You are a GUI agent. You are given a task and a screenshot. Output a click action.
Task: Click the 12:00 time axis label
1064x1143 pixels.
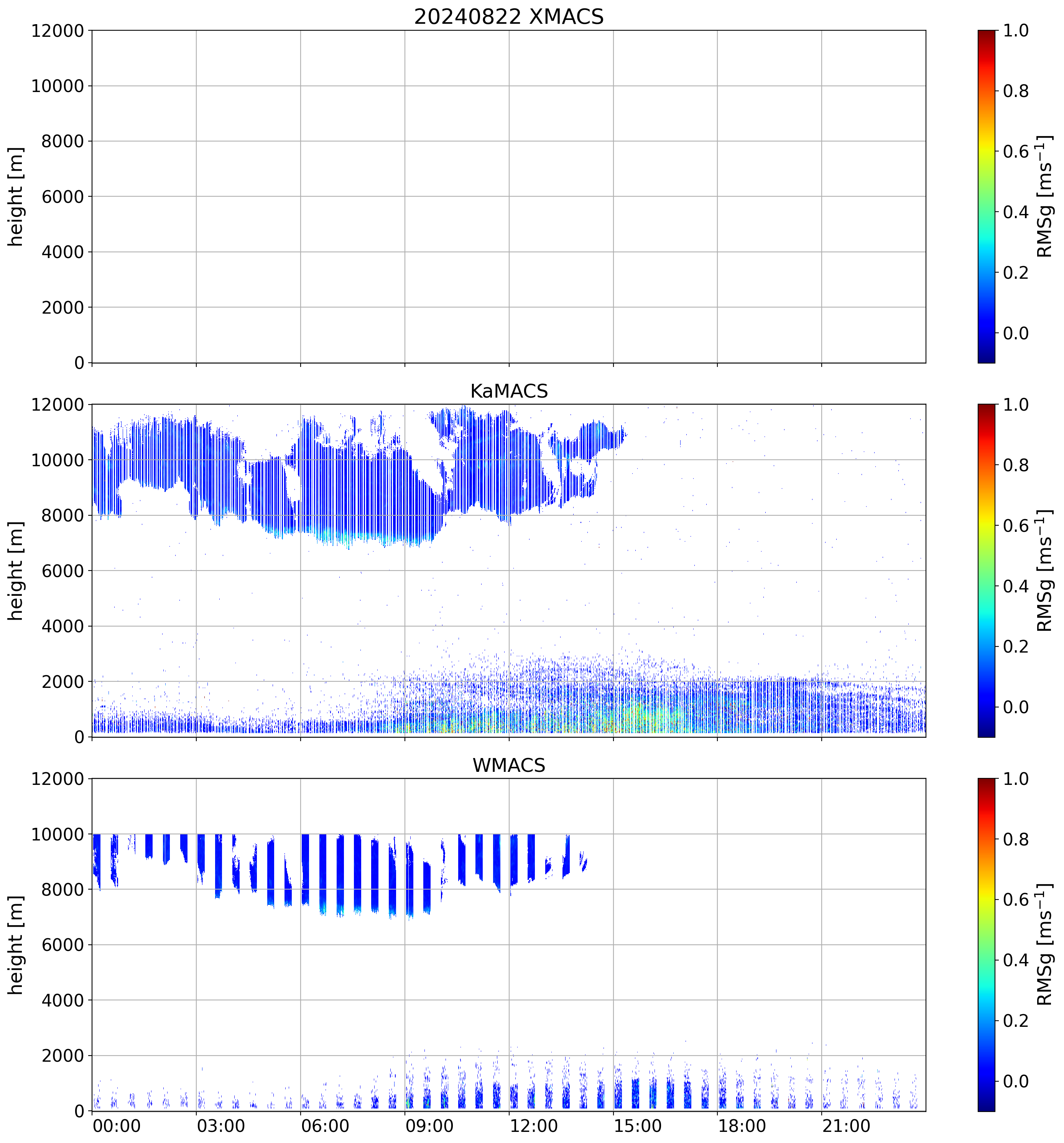pos(533,1126)
